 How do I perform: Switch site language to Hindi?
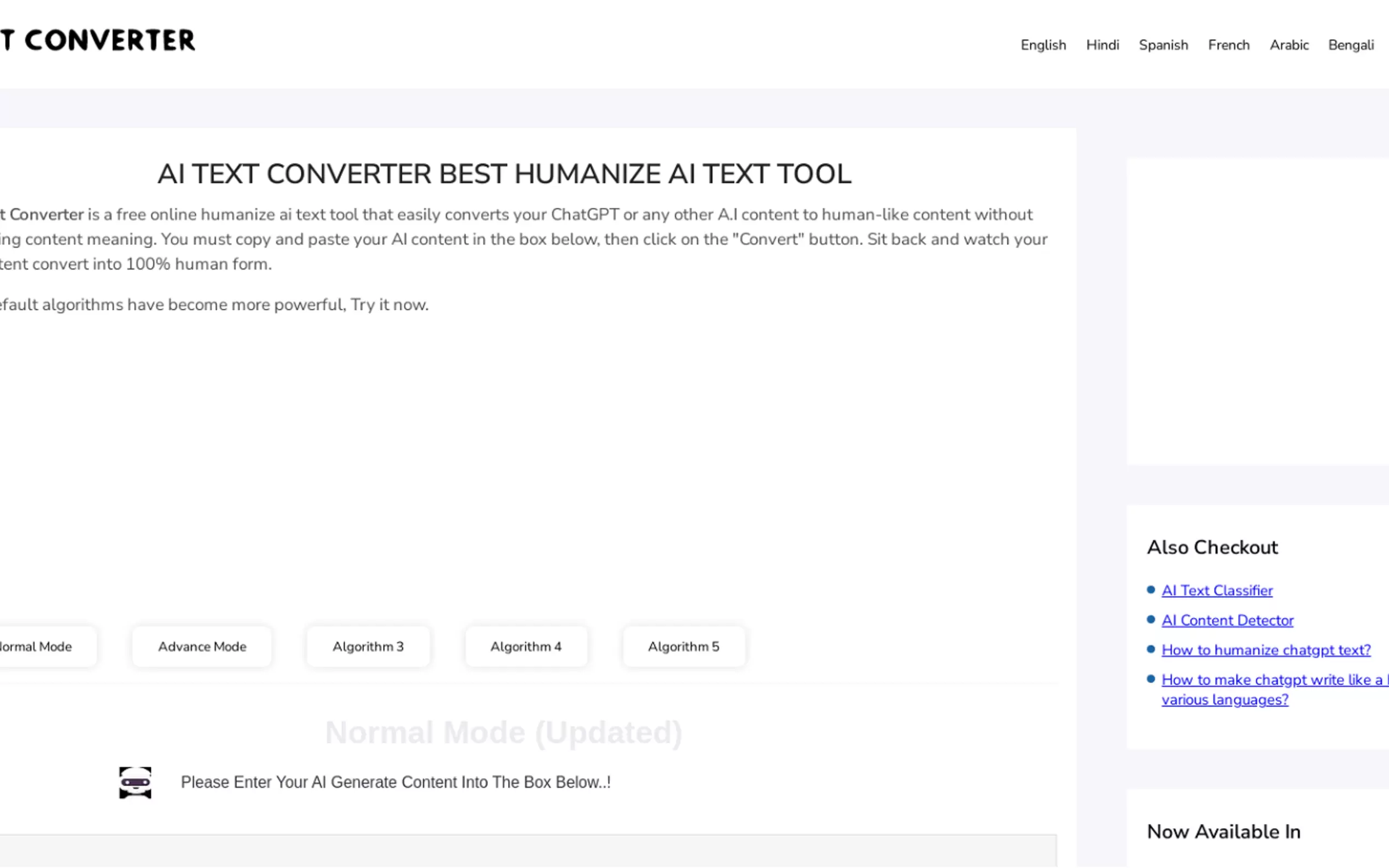tap(1102, 45)
